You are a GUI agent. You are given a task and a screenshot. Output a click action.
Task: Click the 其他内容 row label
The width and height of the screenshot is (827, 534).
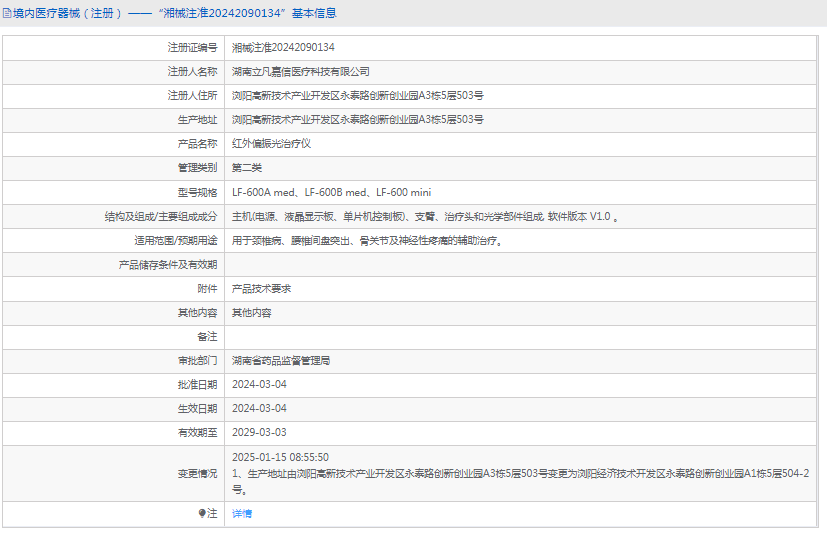click(197, 313)
